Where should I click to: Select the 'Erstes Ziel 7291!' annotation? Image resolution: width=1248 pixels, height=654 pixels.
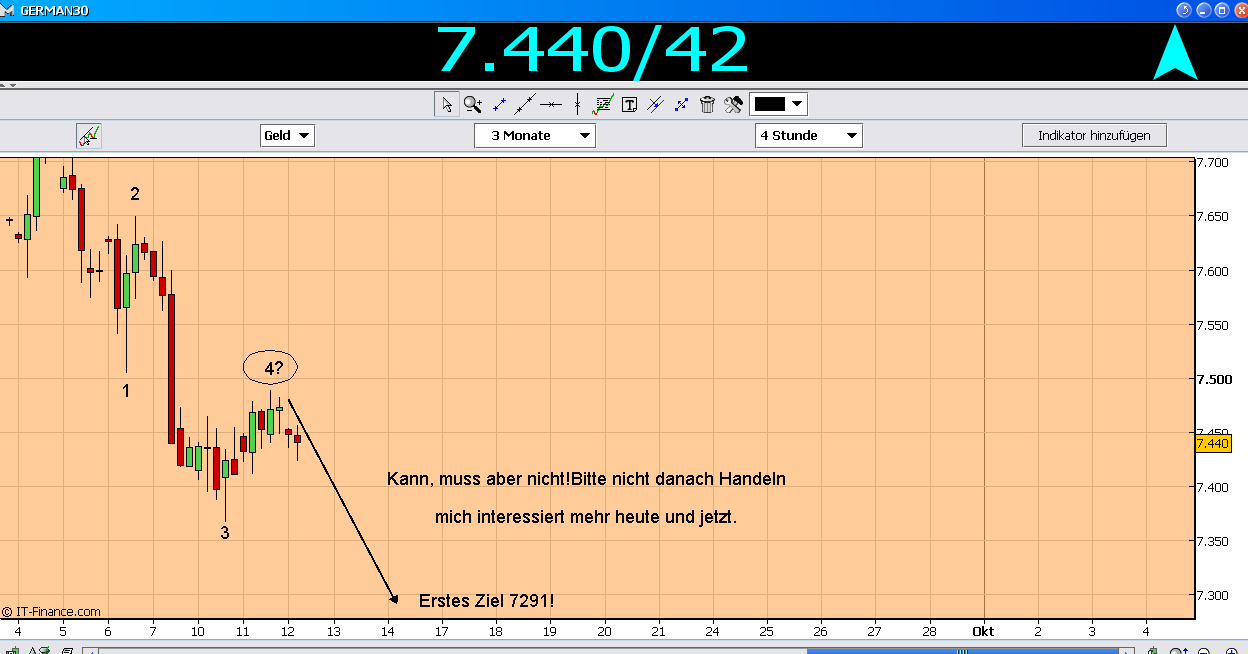487,601
